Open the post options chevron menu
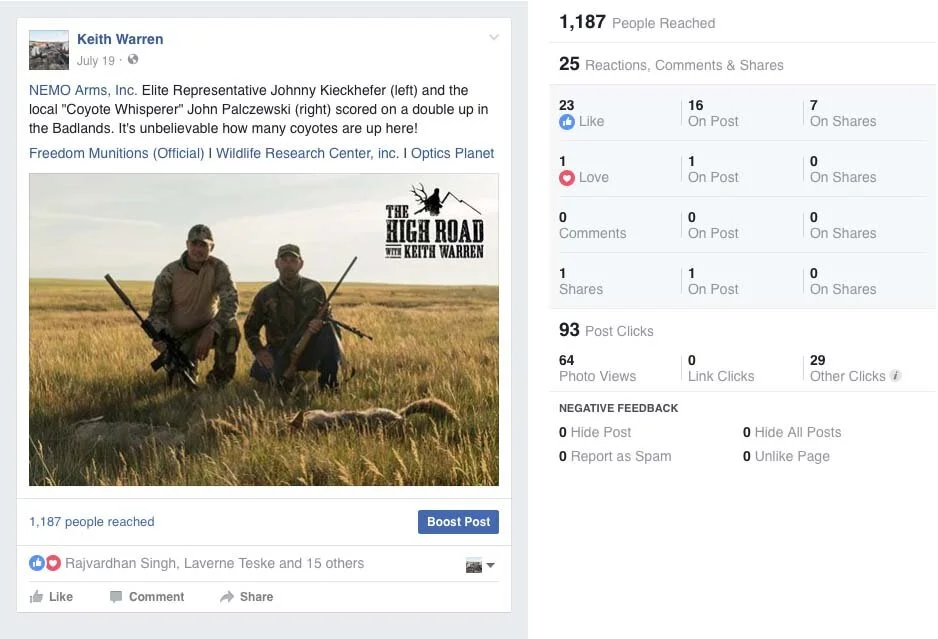Image resolution: width=938 pixels, height=639 pixels. tap(494, 37)
